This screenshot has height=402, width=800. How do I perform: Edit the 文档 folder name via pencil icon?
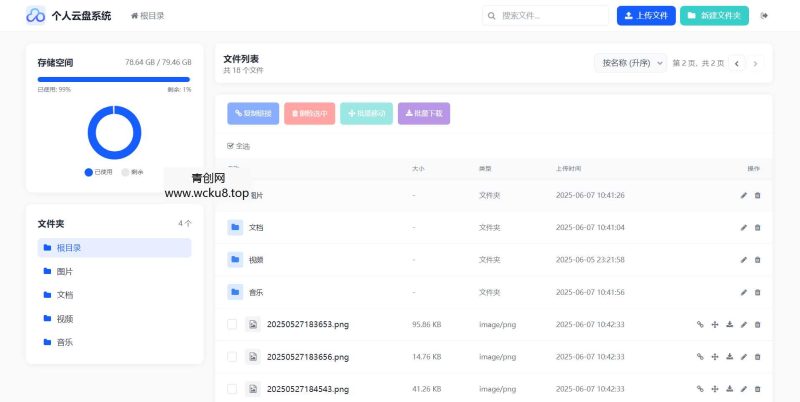(744, 228)
